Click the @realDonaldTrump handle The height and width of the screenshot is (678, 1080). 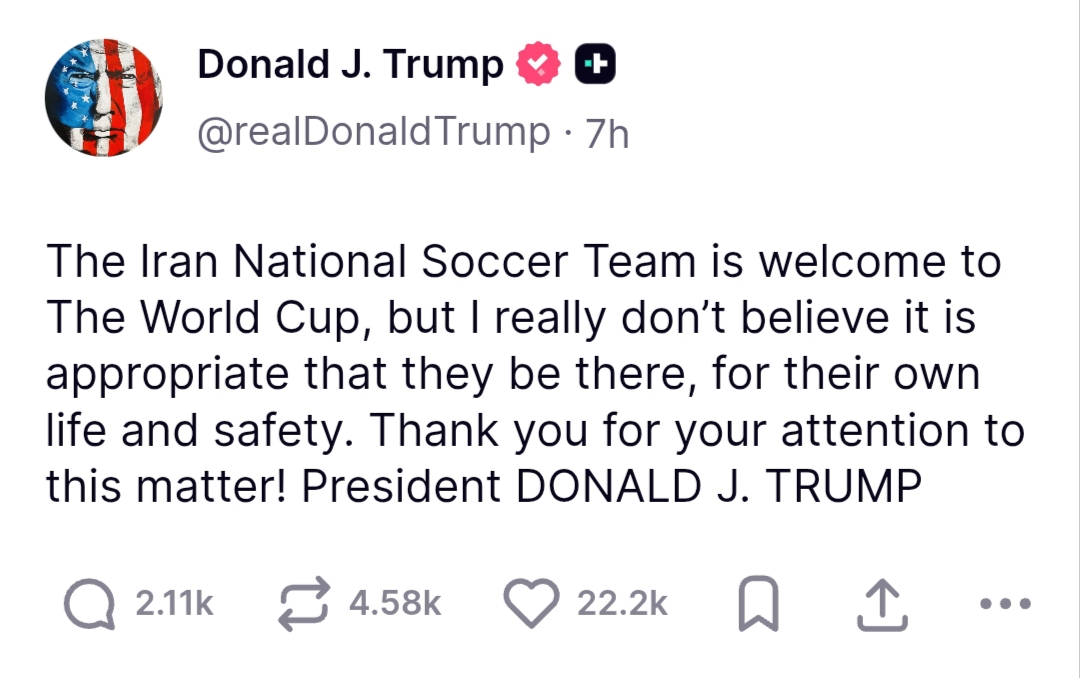click(x=374, y=132)
